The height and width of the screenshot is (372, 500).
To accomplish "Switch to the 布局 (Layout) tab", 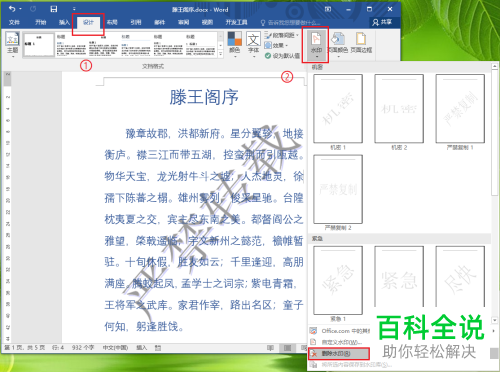I will point(112,22).
